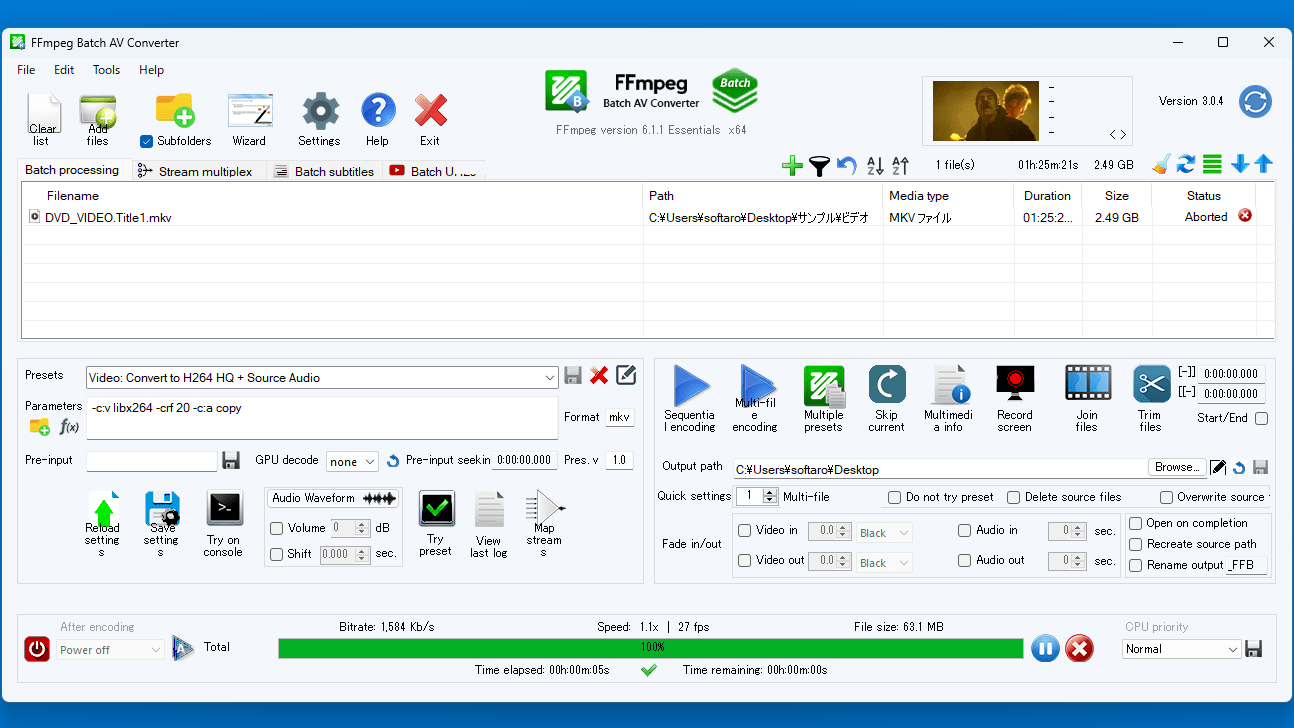The height and width of the screenshot is (728, 1294).
Task: Click the broom clean list icon
Action: click(1160, 164)
